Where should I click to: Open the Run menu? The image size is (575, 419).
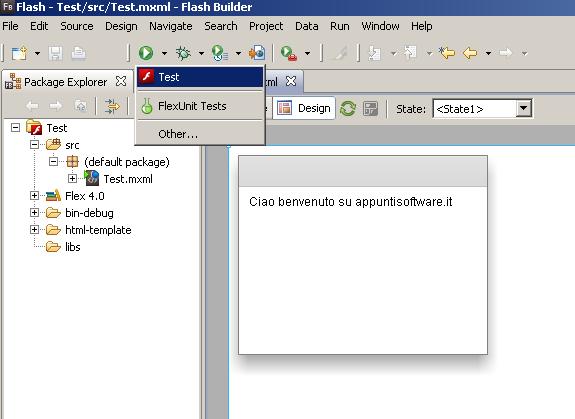coord(340,26)
